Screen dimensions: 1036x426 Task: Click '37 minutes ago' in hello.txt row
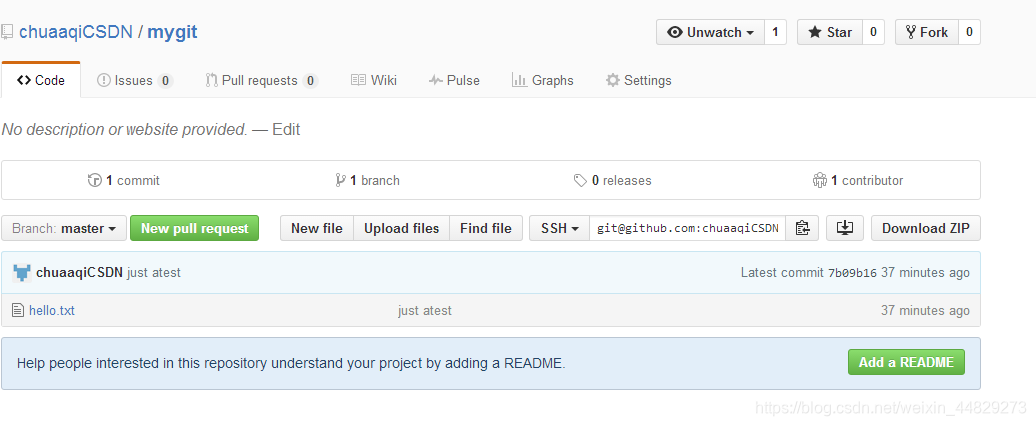[x=925, y=310]
